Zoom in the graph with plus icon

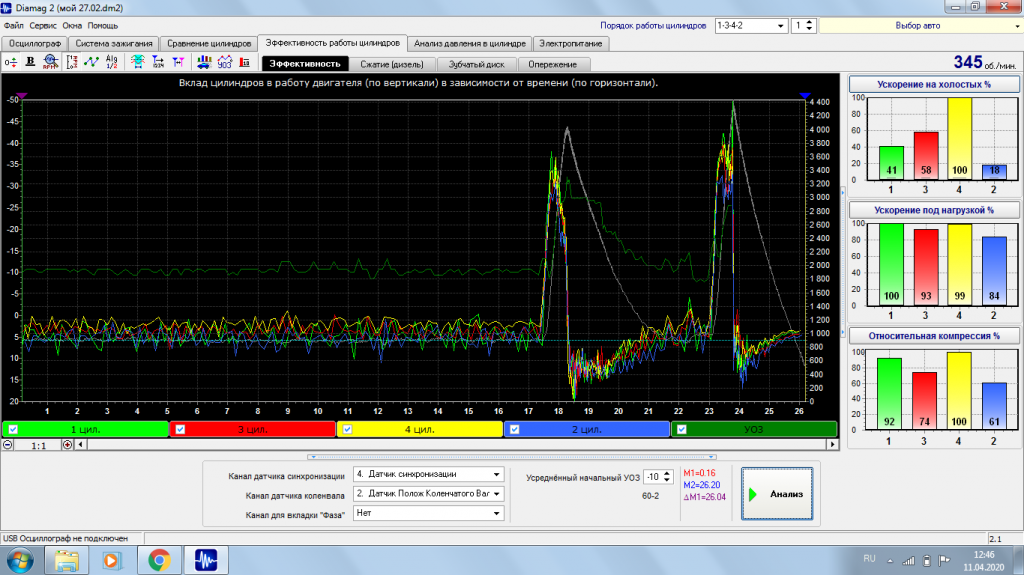click(x=67, y=444)
